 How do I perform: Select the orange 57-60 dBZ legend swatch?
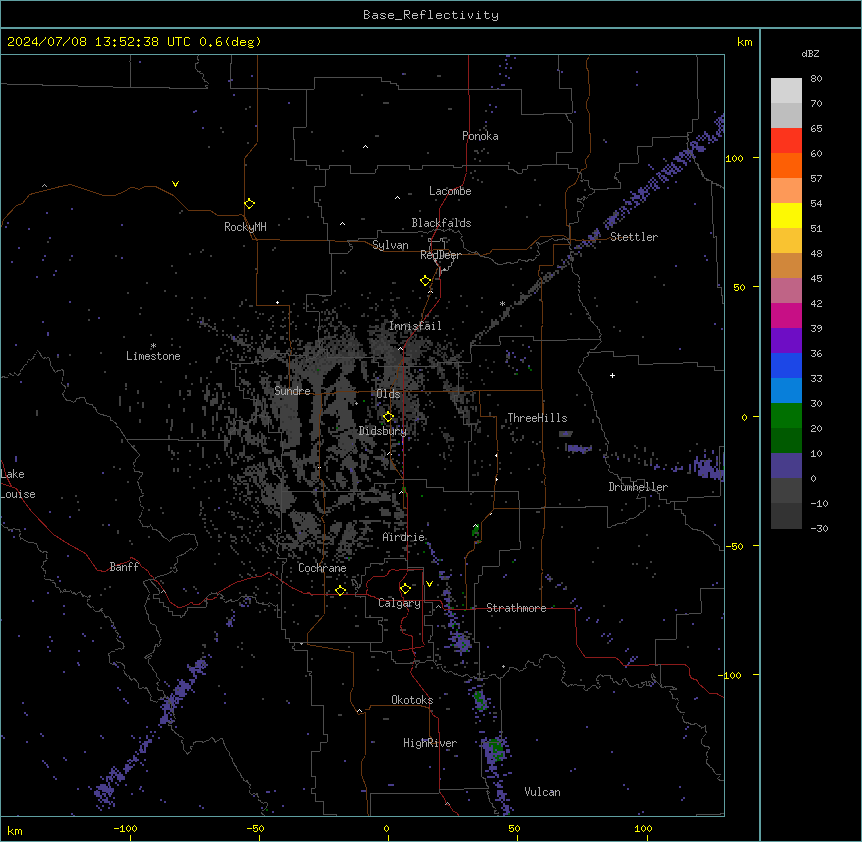coord(786,165)
